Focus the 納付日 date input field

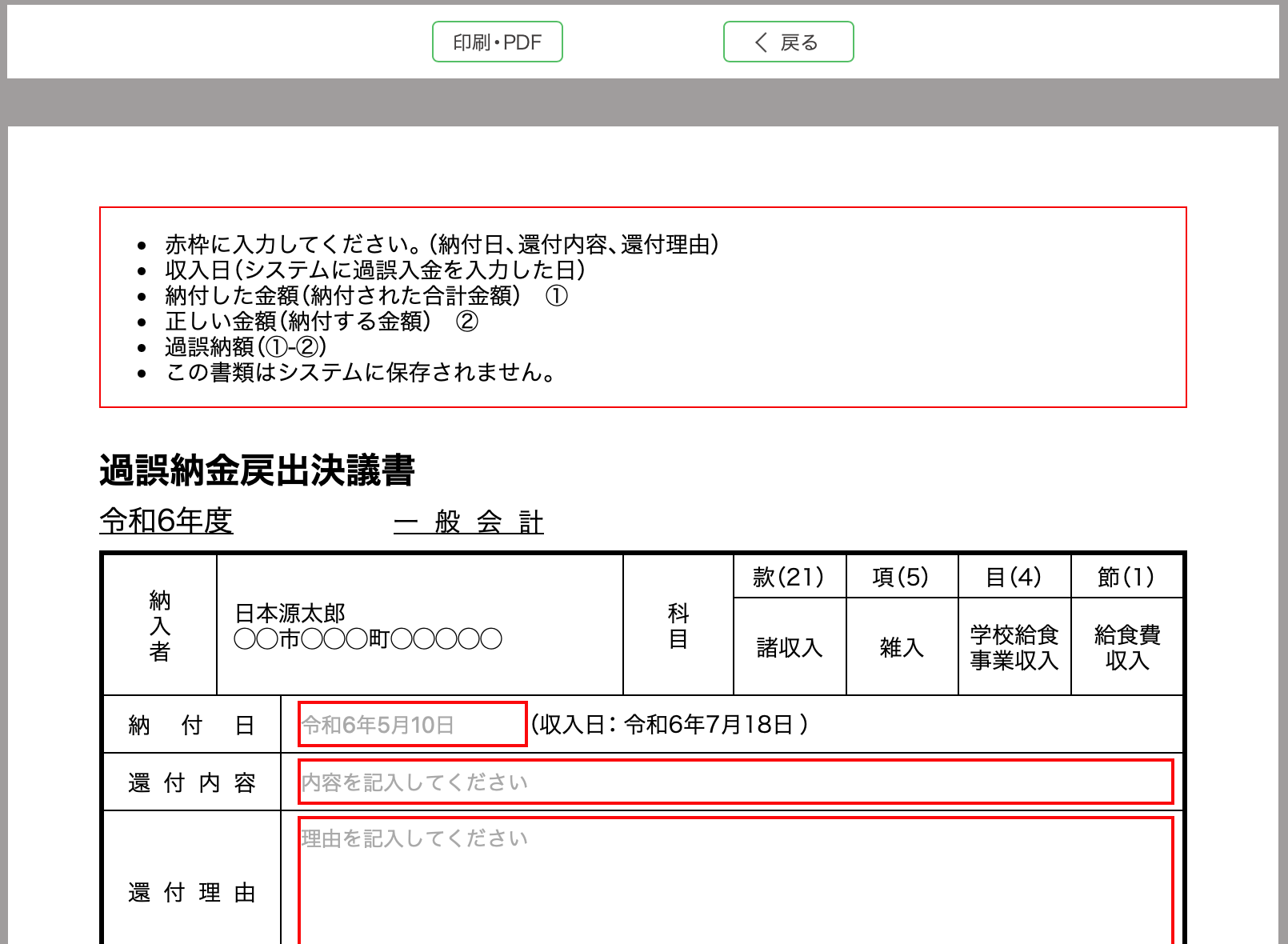pyautogui.click(x=412, y=724)
